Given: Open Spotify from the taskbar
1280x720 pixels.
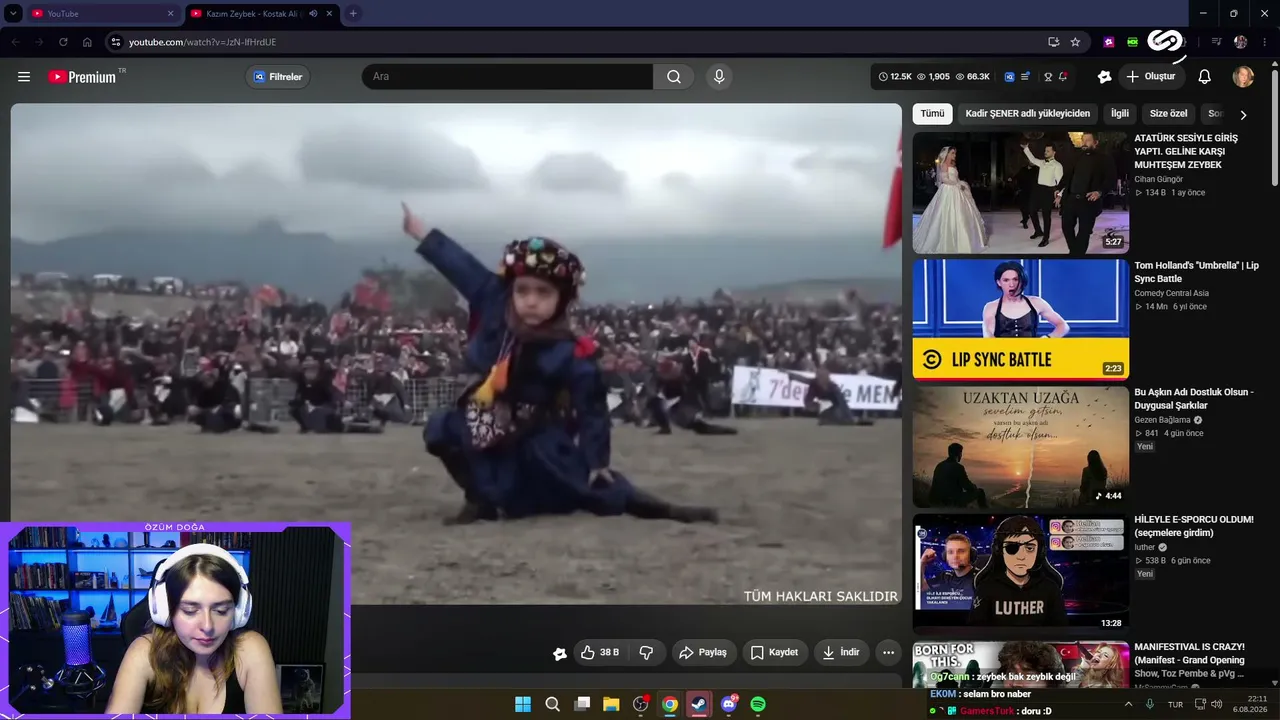Looking at the screenshot, I should pyautogui.click(x=758, y=704).
